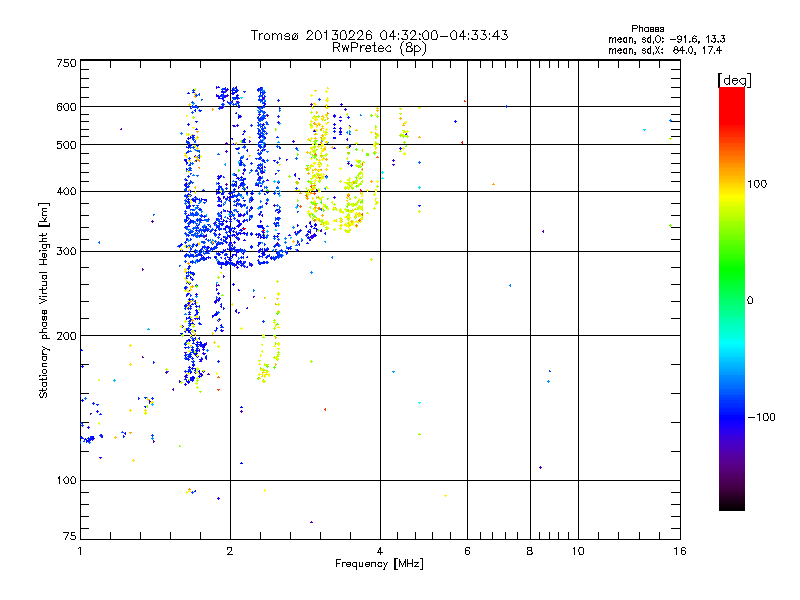This screenshot has width=800, height=600.
Task: Click the 'Stationary phase Virtual Height [km]' axis label
Action: (x=44, y=300)
